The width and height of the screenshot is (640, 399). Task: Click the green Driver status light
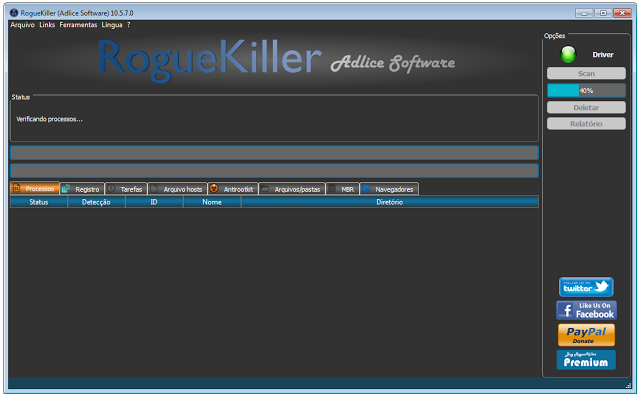pos(568,55)
